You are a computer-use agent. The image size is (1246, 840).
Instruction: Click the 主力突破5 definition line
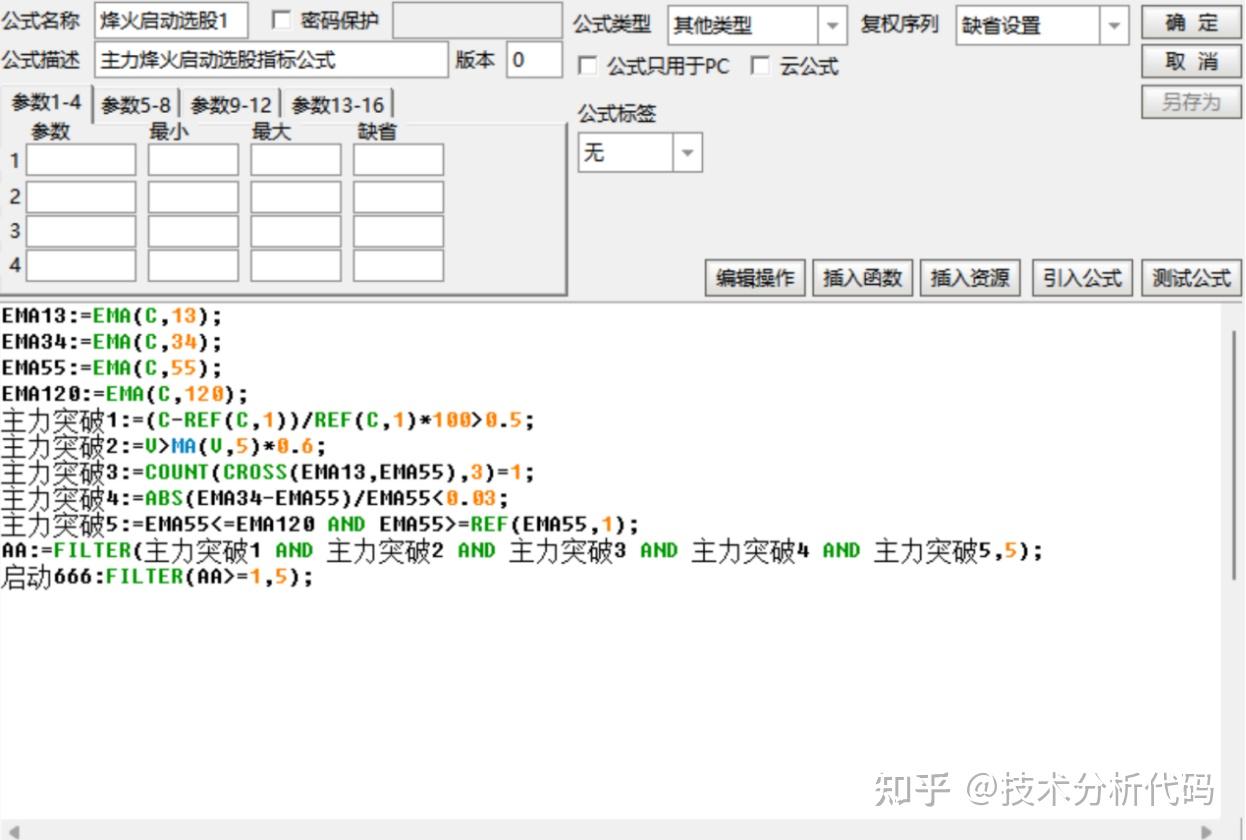point(320,524)
